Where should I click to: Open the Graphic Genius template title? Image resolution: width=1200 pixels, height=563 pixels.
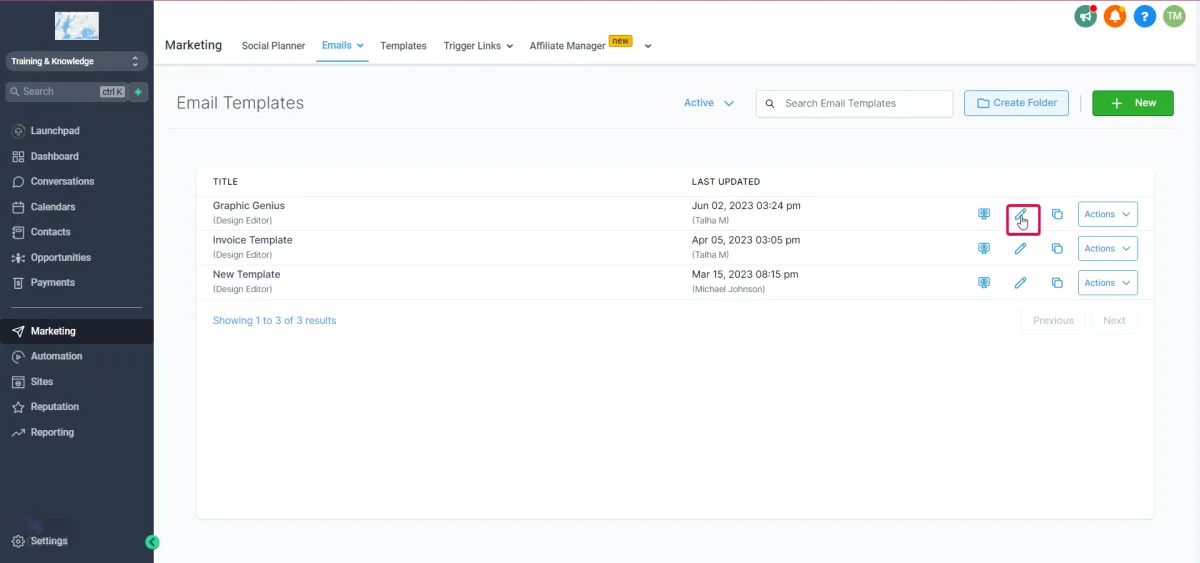[249, 206]
